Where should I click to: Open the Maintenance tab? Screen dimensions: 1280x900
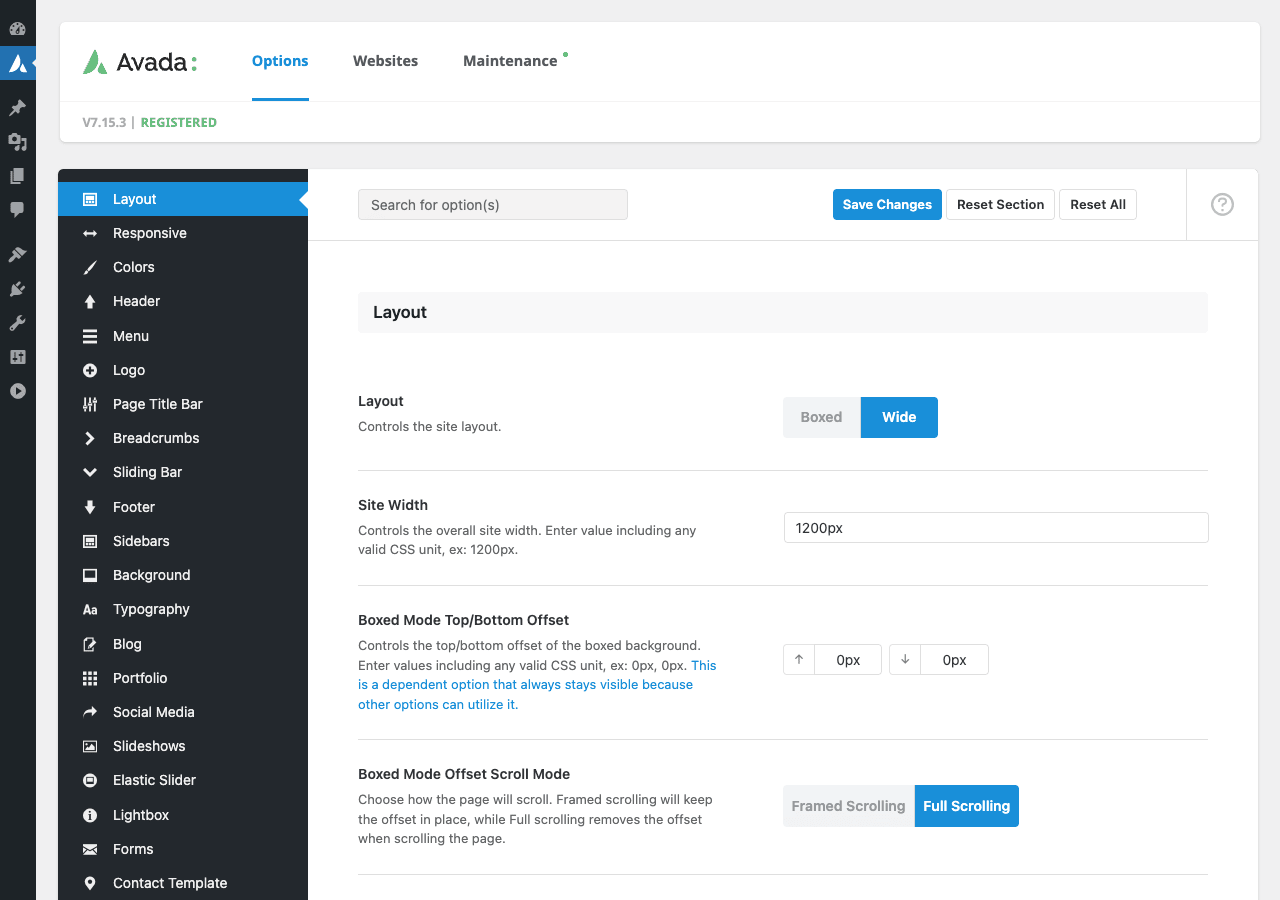510,60
